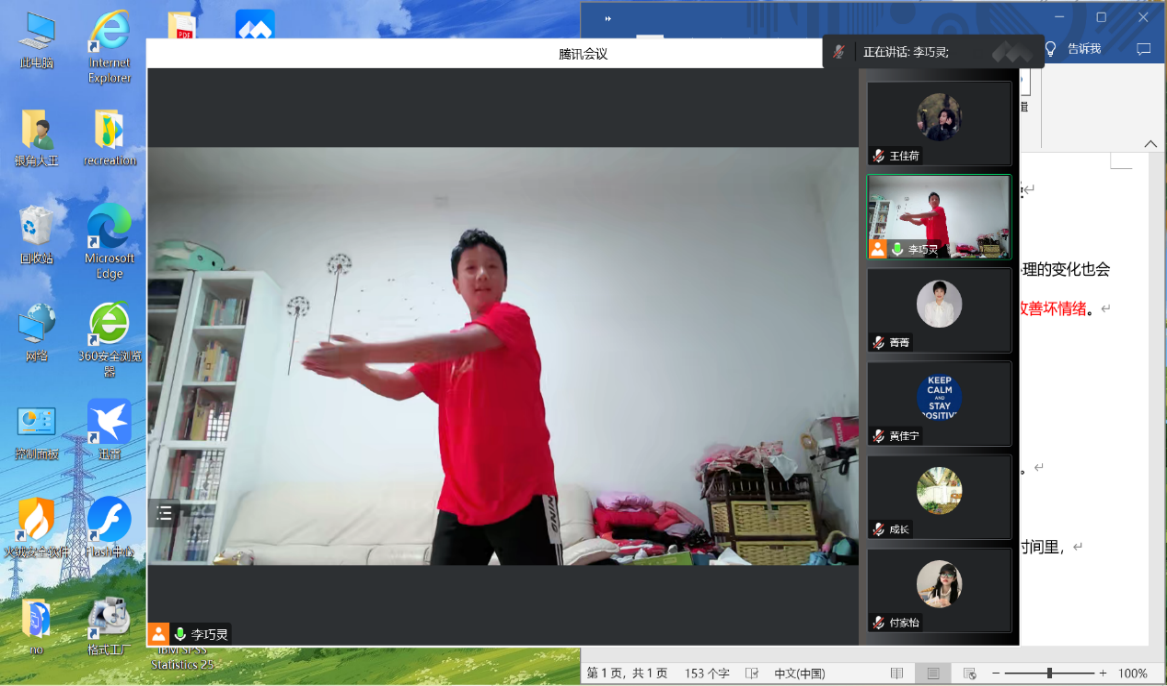
Task: Click the 正在讲话: 李巧灵 speaking indicator text
Action: click(906, 52)
